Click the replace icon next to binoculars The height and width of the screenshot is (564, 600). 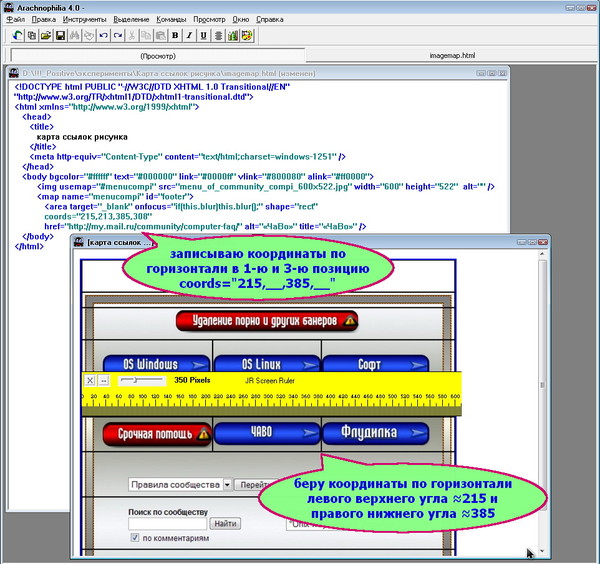coord(89,36)
